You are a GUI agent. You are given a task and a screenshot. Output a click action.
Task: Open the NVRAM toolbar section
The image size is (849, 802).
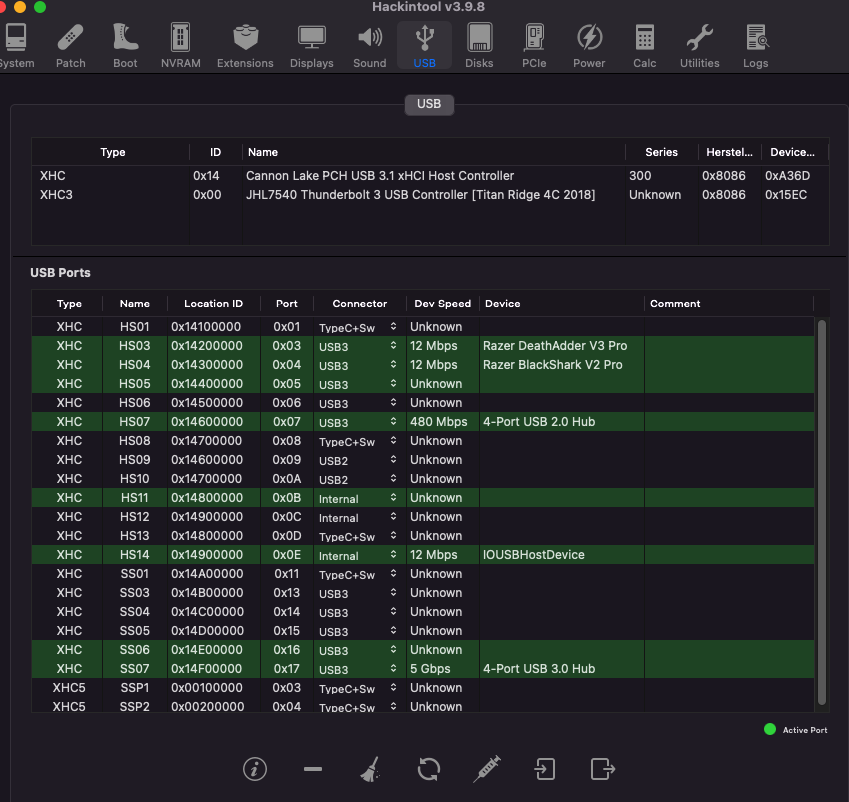180,46
